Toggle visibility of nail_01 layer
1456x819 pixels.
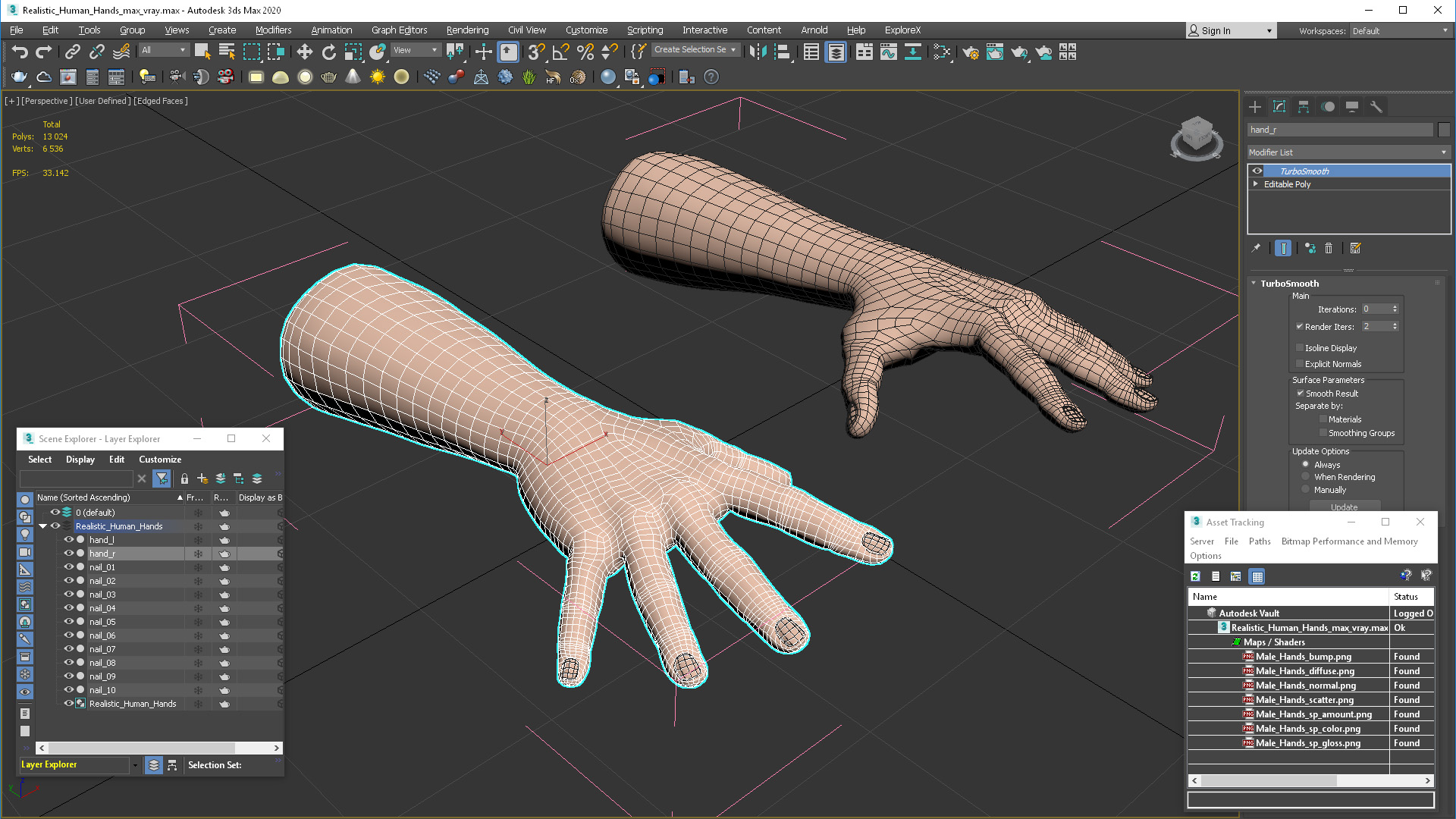(68, 567)
